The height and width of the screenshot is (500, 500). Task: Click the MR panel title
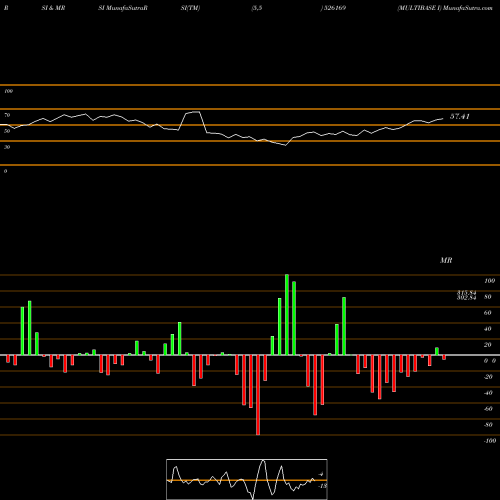click(x=446, y=260)
